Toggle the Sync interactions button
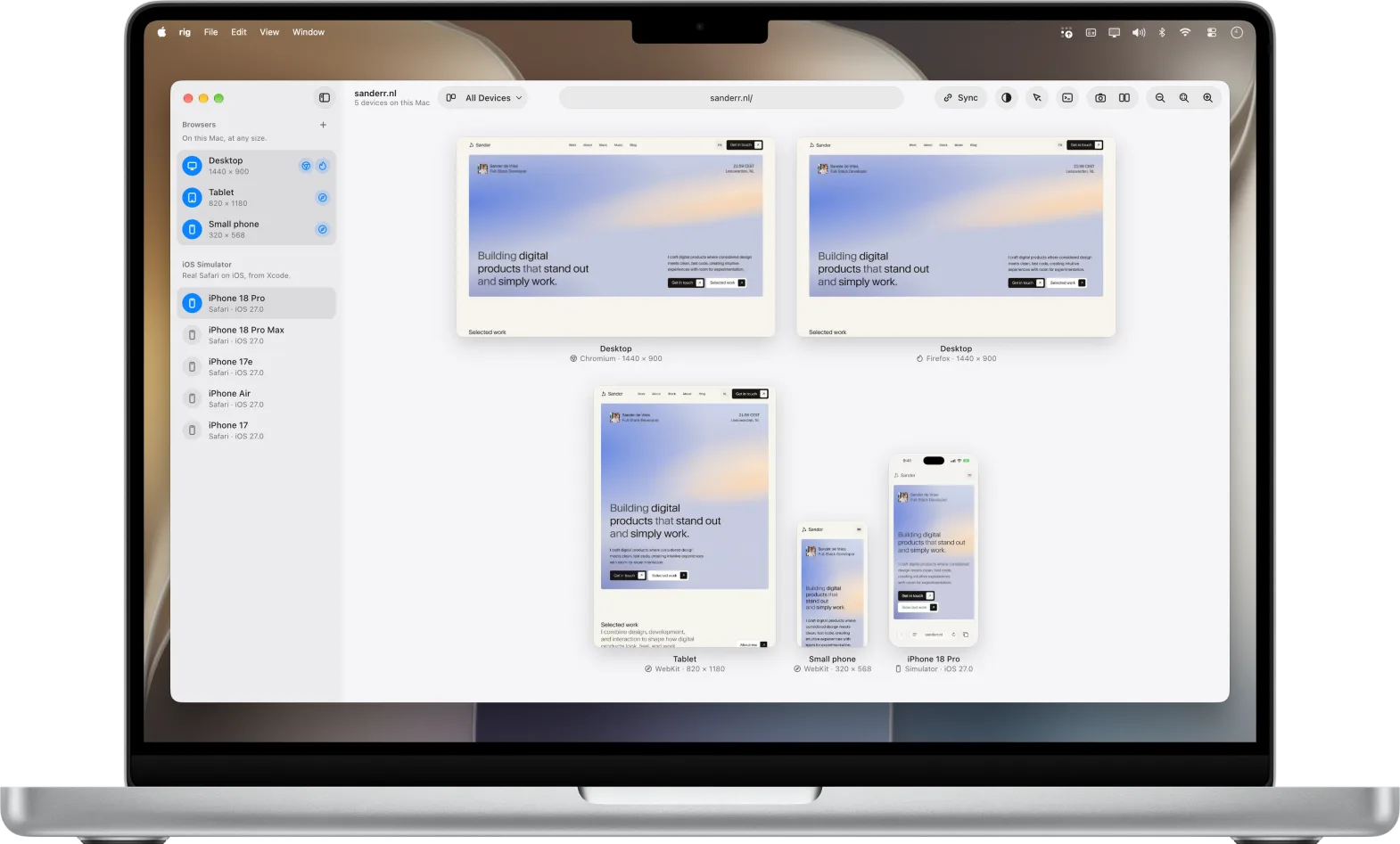 click(961, 98)
